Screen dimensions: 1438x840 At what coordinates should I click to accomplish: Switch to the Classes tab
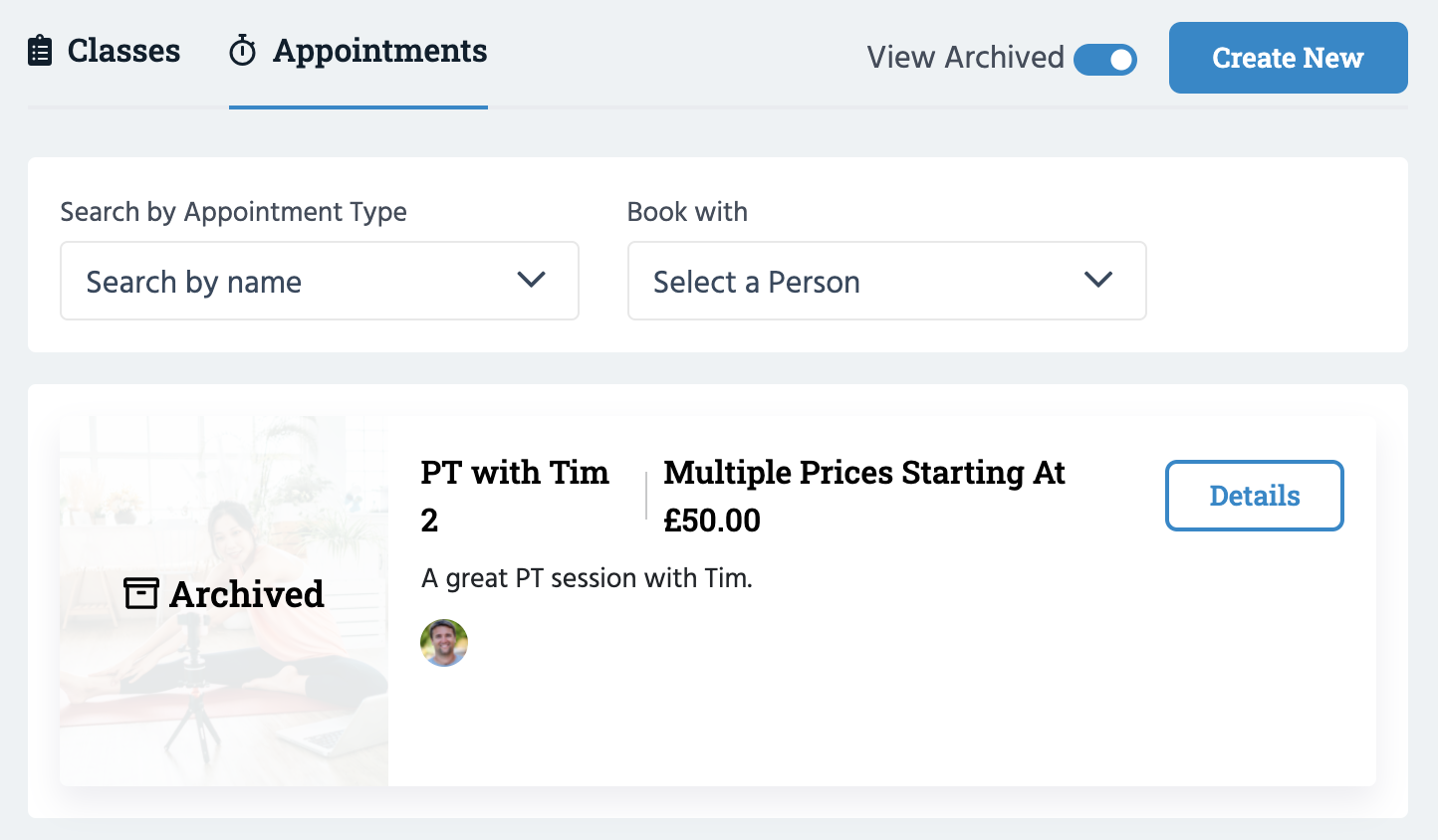pyautogui.click(x=105, y=51)
